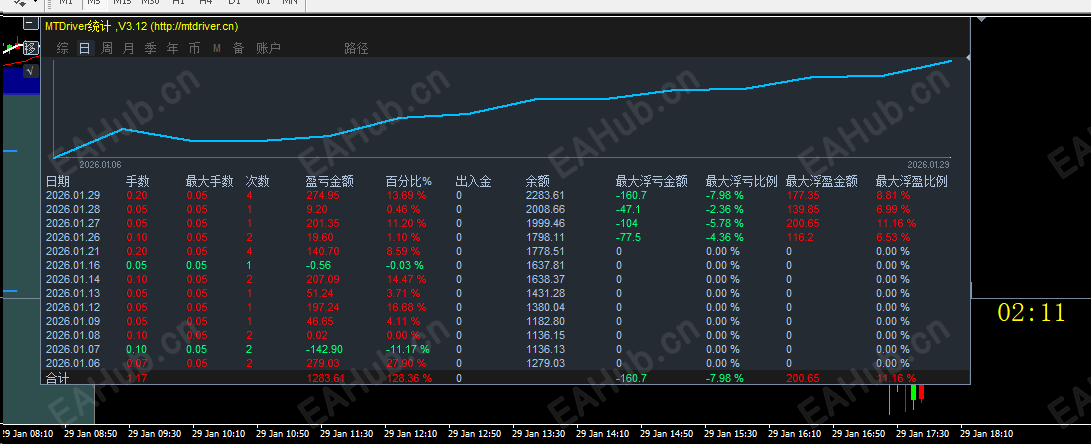This screenshot has height=444, width=1091.
Task: Click the 次数 column header
Action: click(x=257, y=182)
